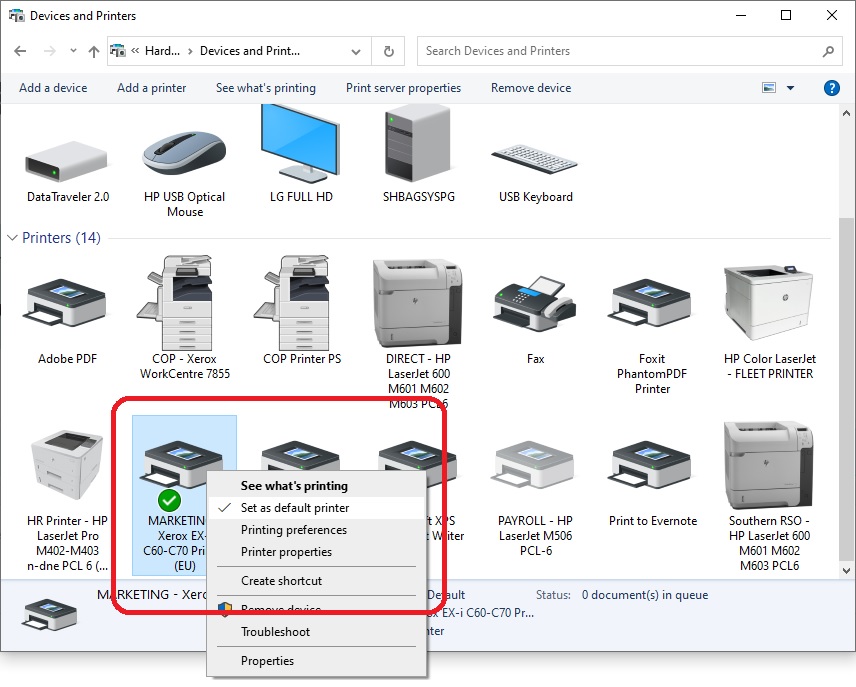Select PAYROLL - HP LaserJet M506 printer

click(x=535, y=465)
